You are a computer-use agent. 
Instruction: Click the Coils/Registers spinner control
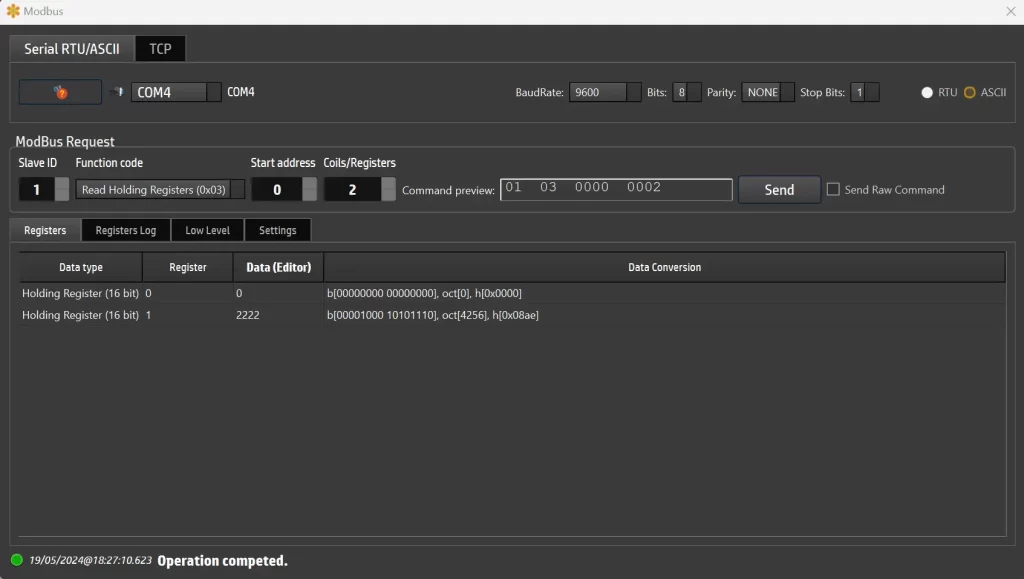click(360, 189)
